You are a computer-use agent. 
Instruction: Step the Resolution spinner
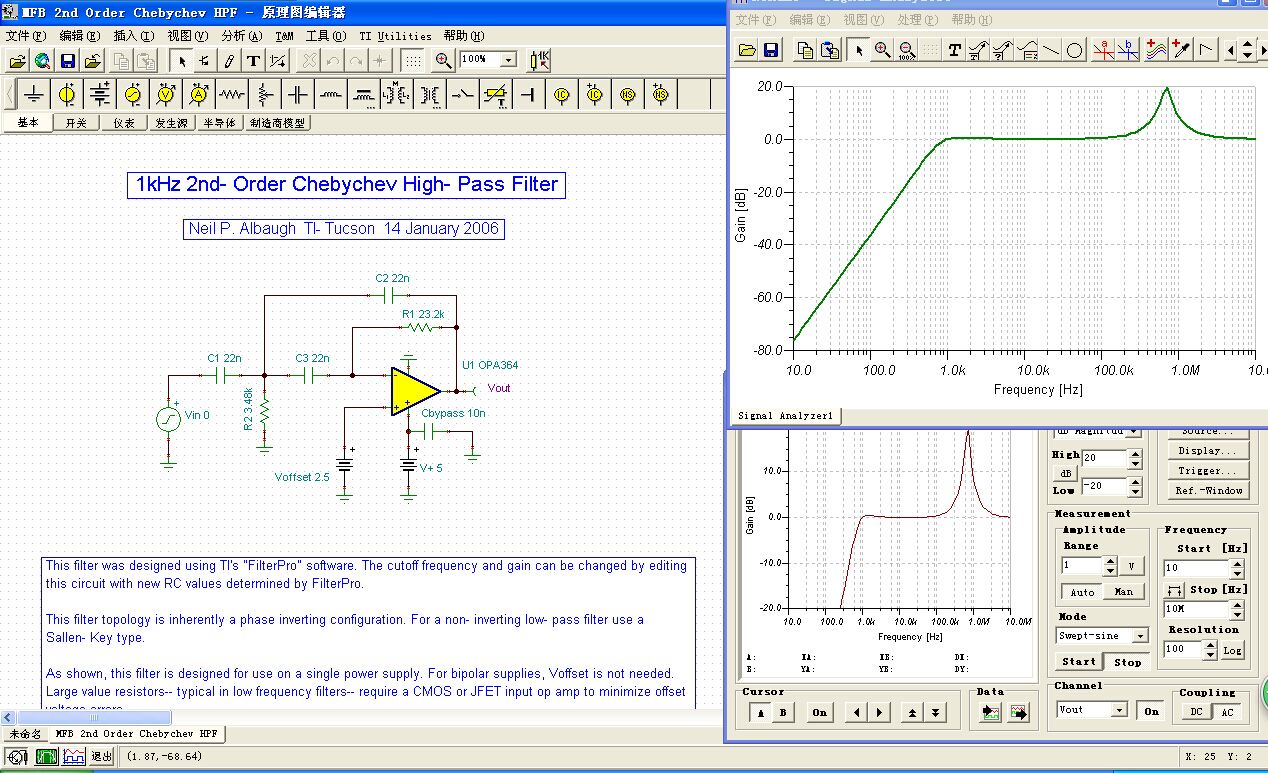pos(1210,650)
